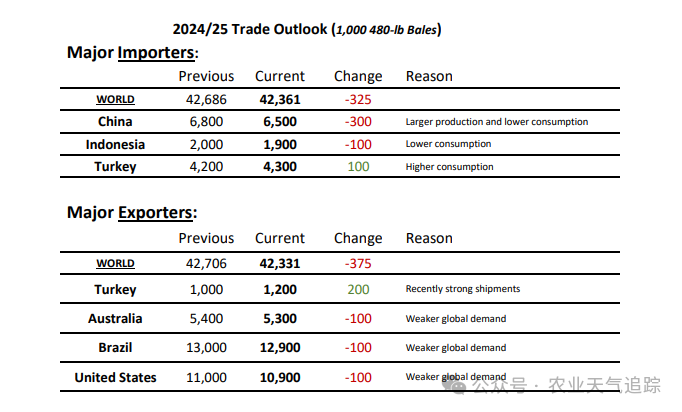Click the underlined WORLD label under Importers
Viewport: 682px width, 412px height.
[x=115, y=100]
